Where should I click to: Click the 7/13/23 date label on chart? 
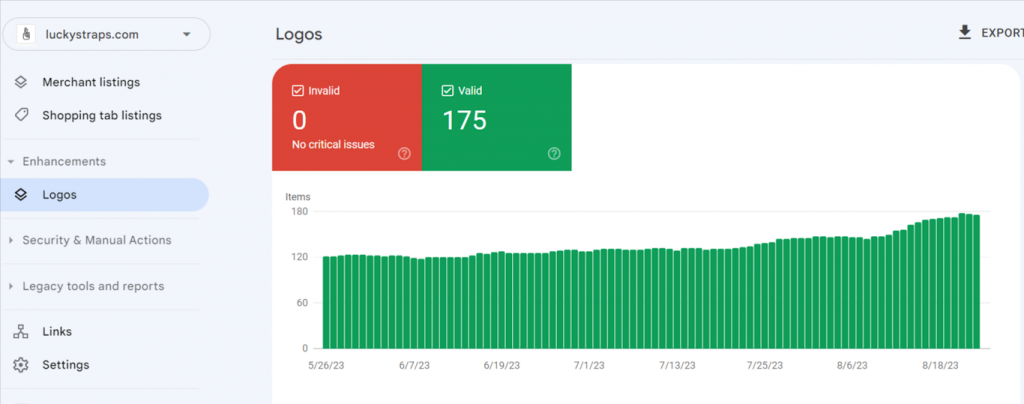coord(677,366)
